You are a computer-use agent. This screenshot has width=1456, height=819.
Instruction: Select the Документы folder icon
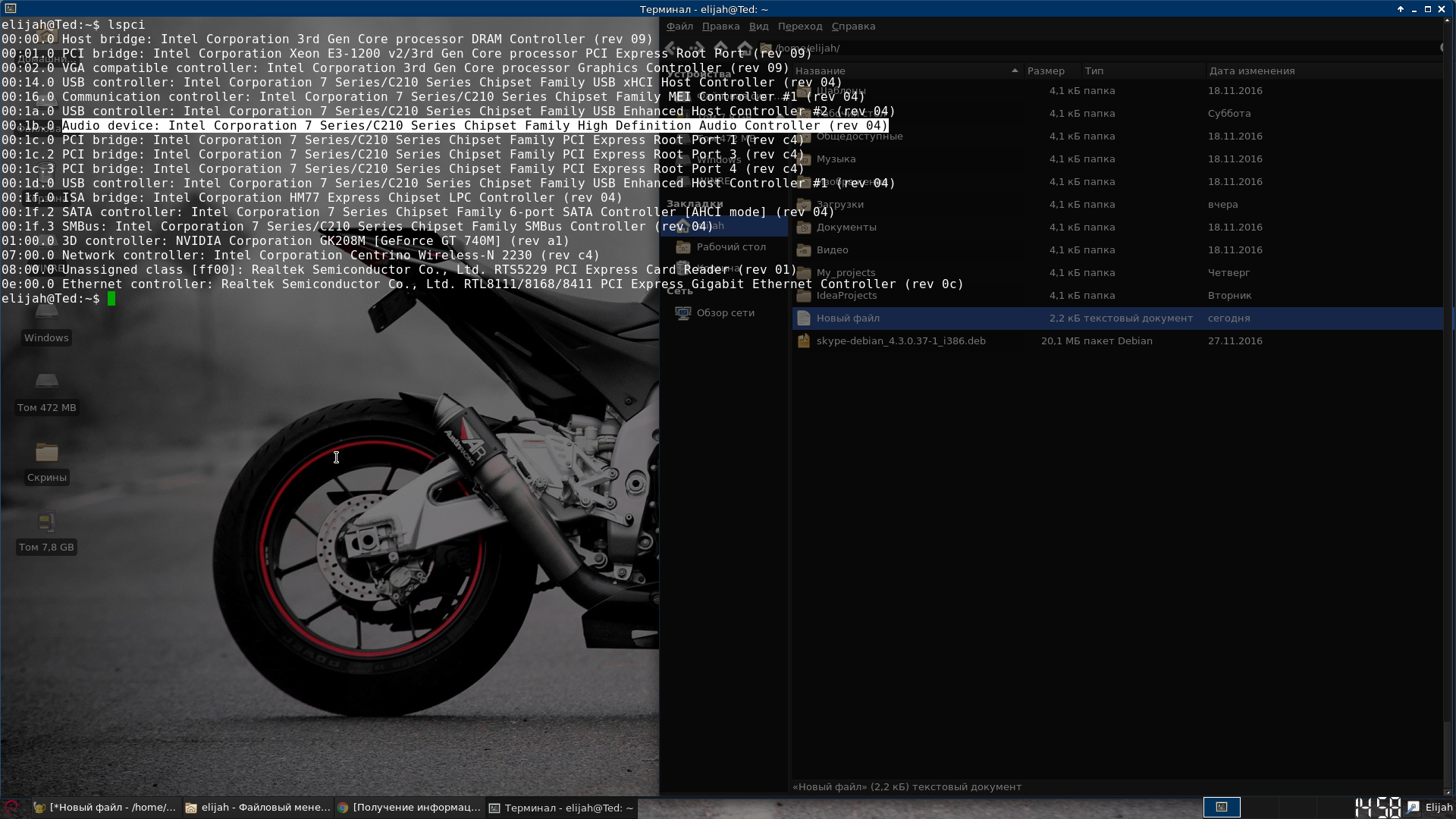click(x=804, y=227)
